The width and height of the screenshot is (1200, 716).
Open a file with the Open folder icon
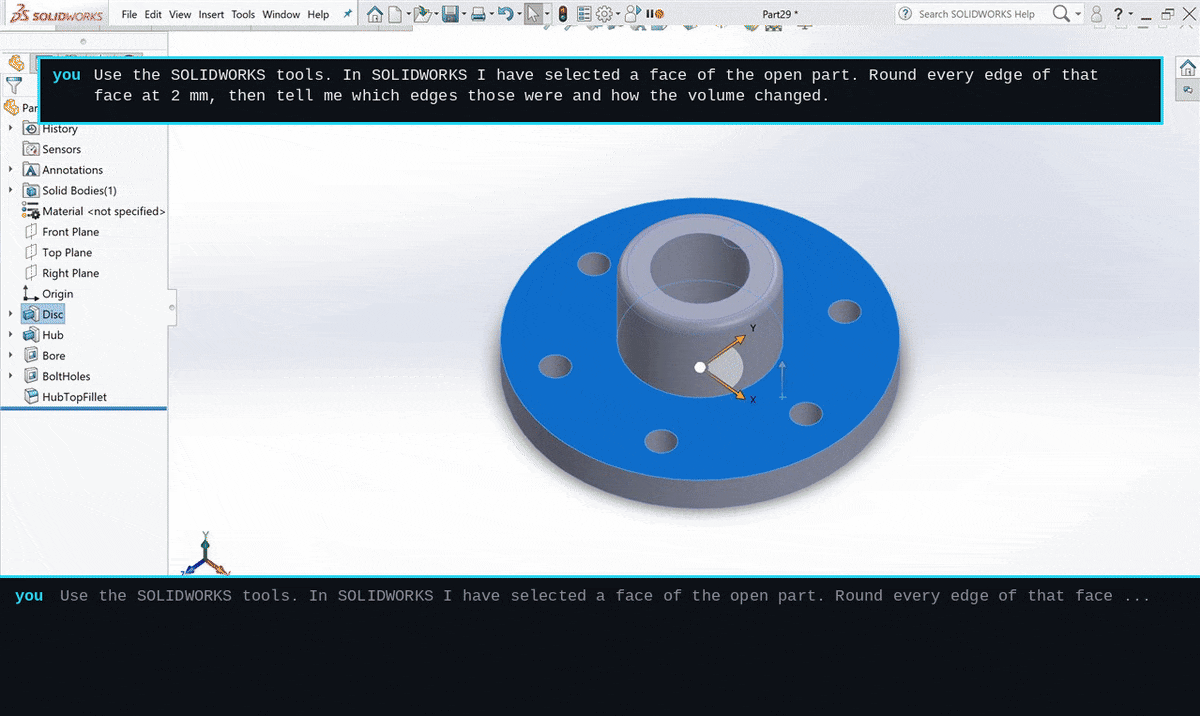[x=422, y=14]
